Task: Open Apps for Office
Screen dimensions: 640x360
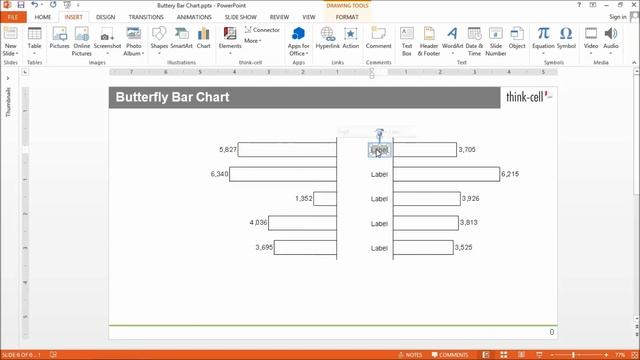Action: click(298, 34)
